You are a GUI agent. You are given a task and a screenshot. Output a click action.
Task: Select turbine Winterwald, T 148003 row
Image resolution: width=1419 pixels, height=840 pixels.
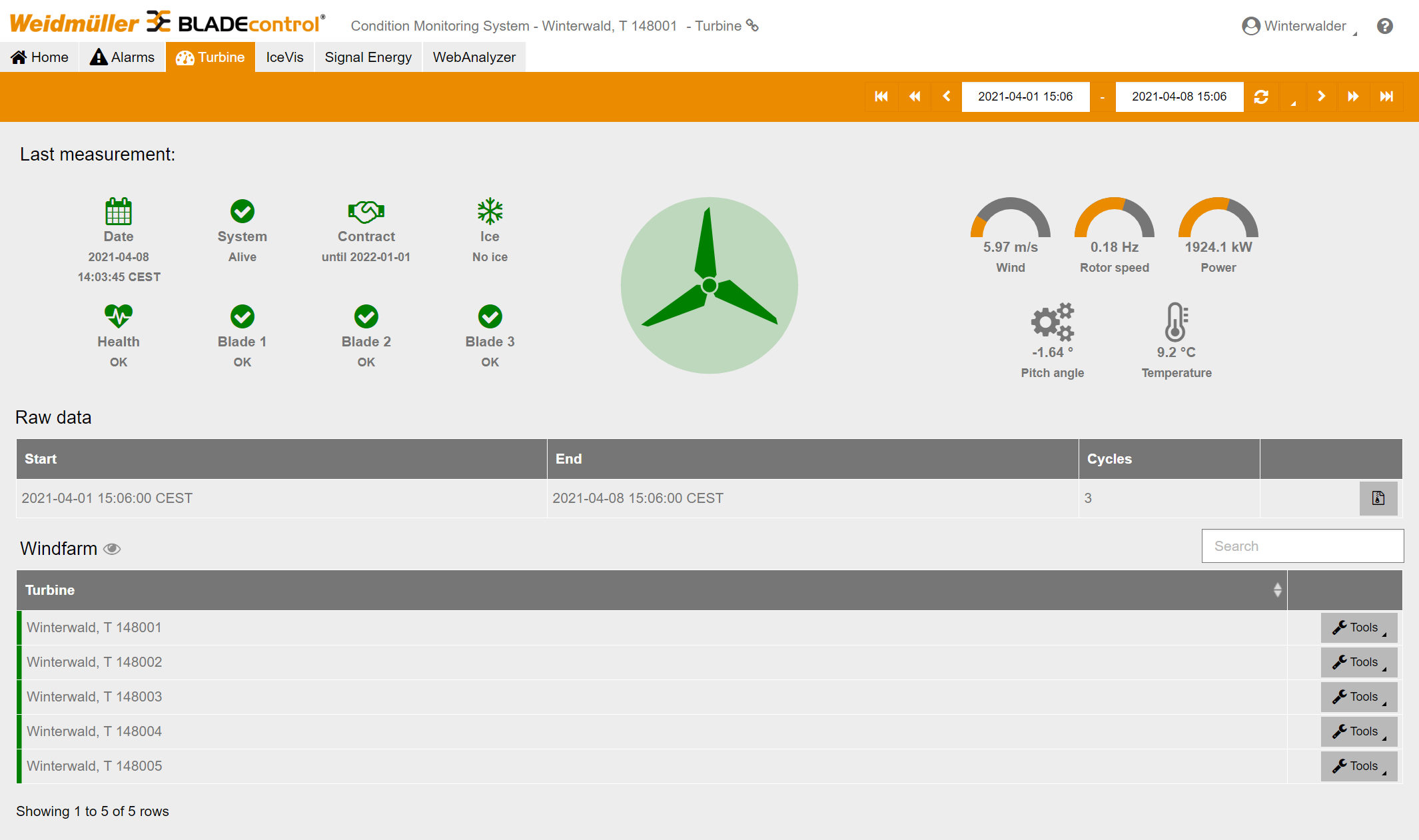pos(95,697)
